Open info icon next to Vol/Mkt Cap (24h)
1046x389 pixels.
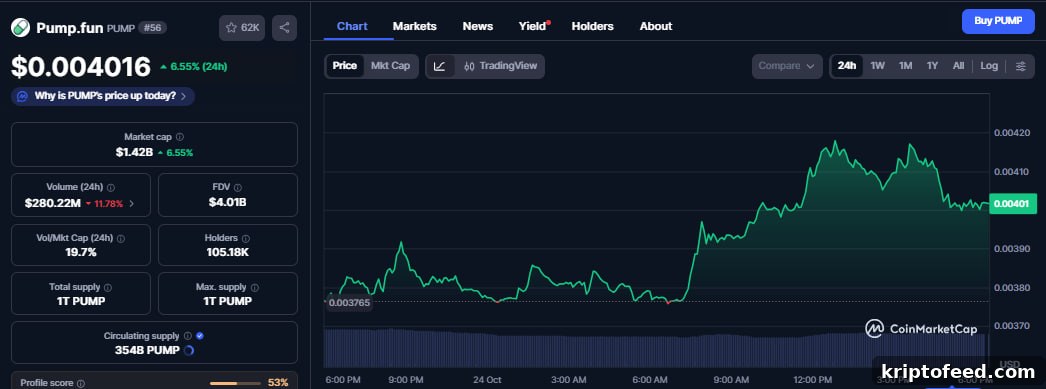click(x=121, y=238)
